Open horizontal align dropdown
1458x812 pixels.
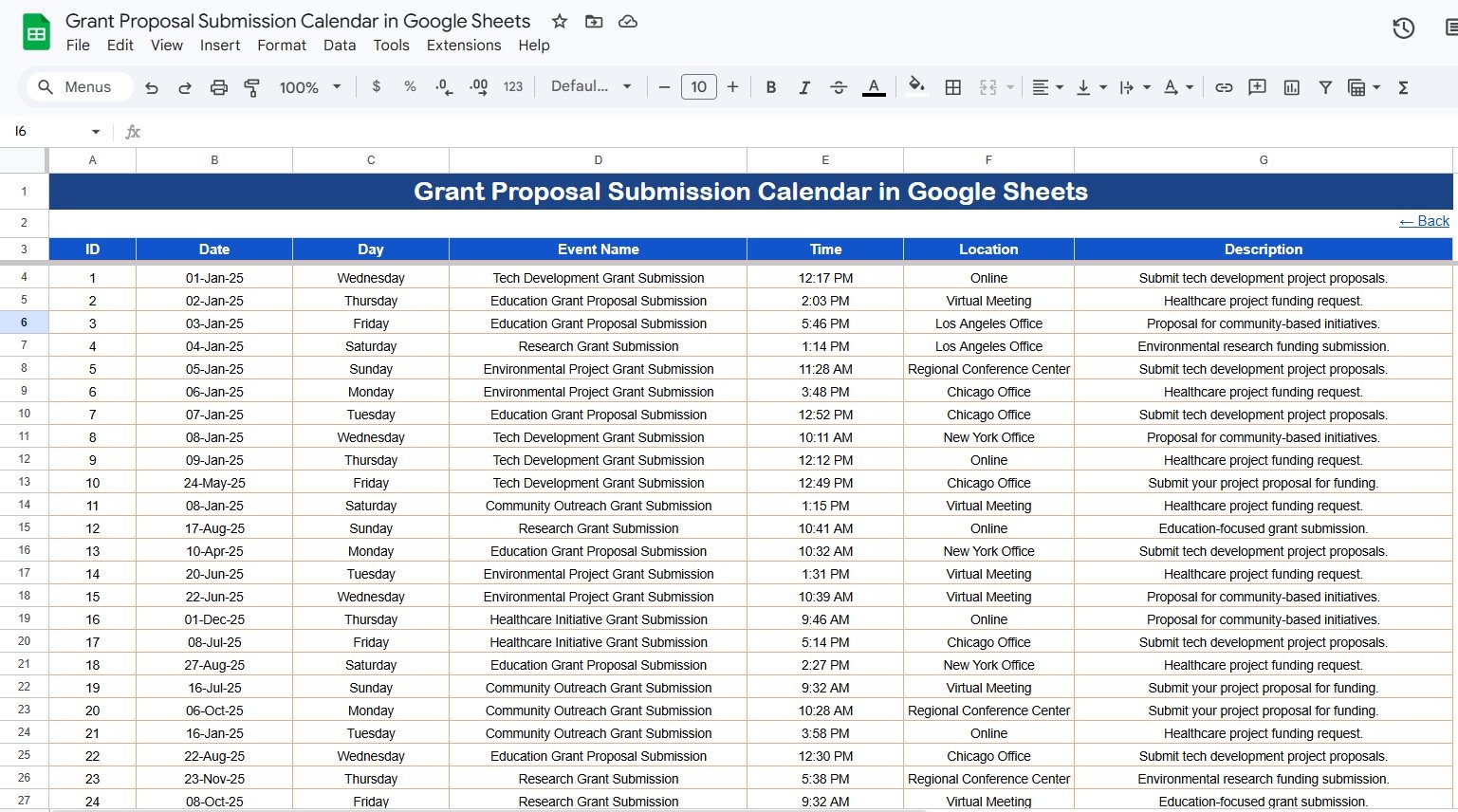point(1047,87)
